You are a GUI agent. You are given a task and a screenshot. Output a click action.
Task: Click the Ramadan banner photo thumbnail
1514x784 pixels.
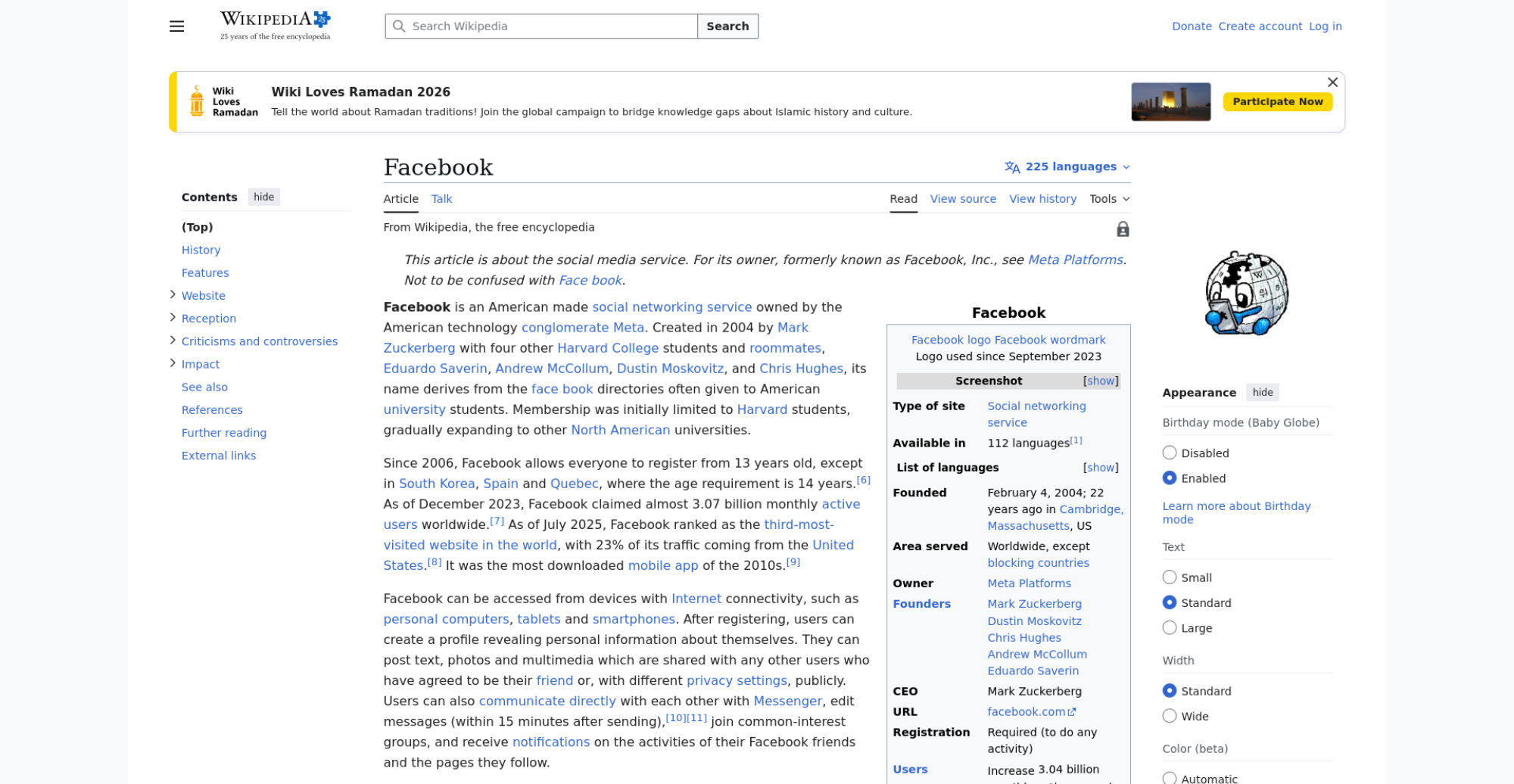point(1170,102)
